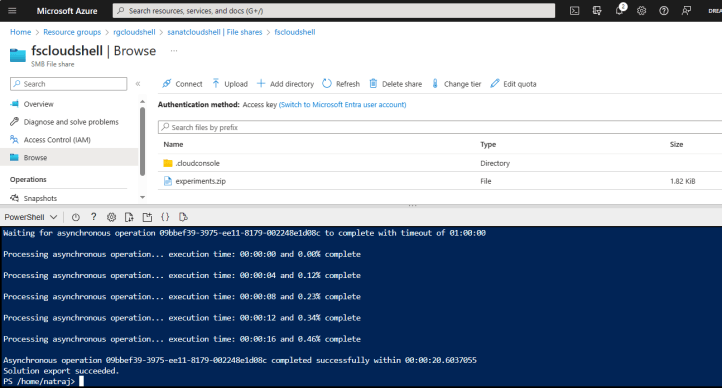Click the Search files by prefix box

440,127
